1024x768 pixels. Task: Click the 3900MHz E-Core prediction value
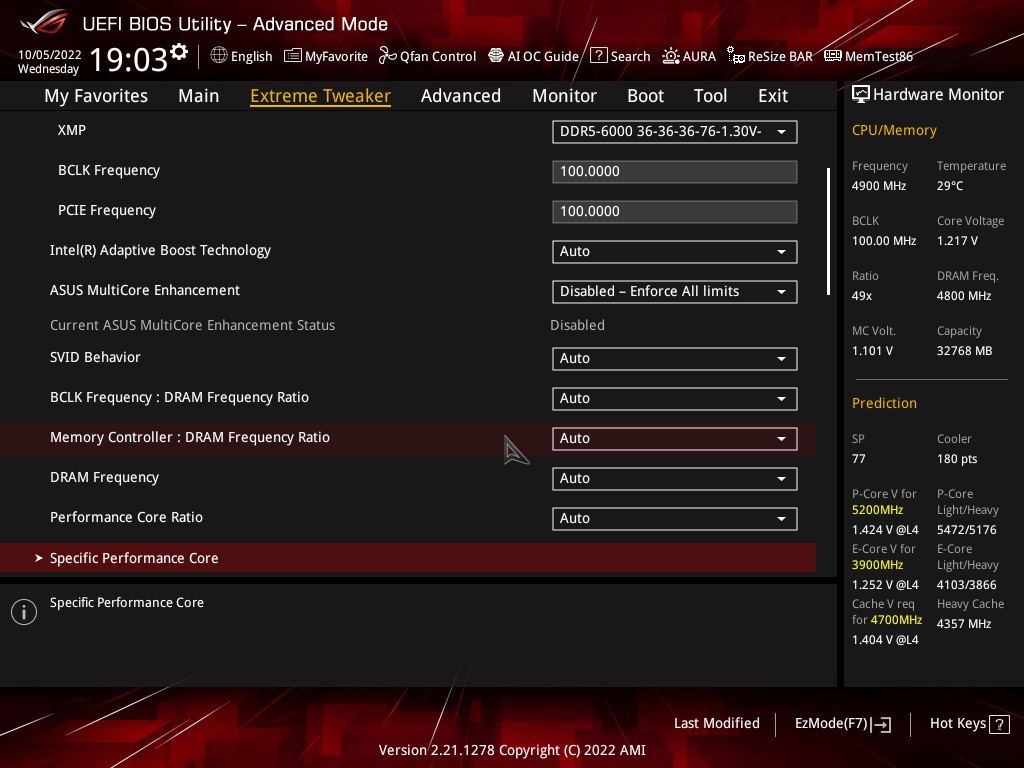(878, 564)
